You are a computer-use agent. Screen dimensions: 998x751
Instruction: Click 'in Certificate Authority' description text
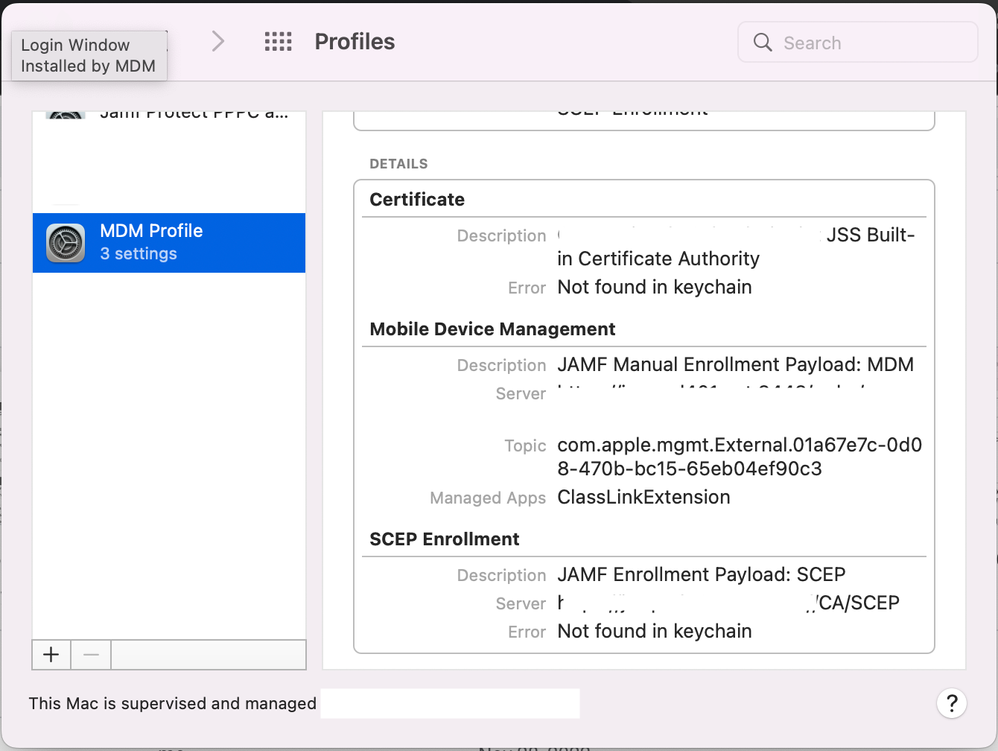658,259
